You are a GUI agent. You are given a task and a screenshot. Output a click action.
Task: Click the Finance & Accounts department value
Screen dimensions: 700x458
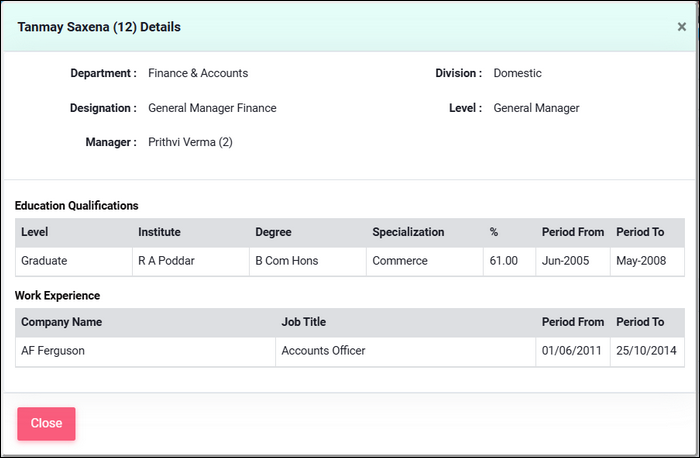198,73
